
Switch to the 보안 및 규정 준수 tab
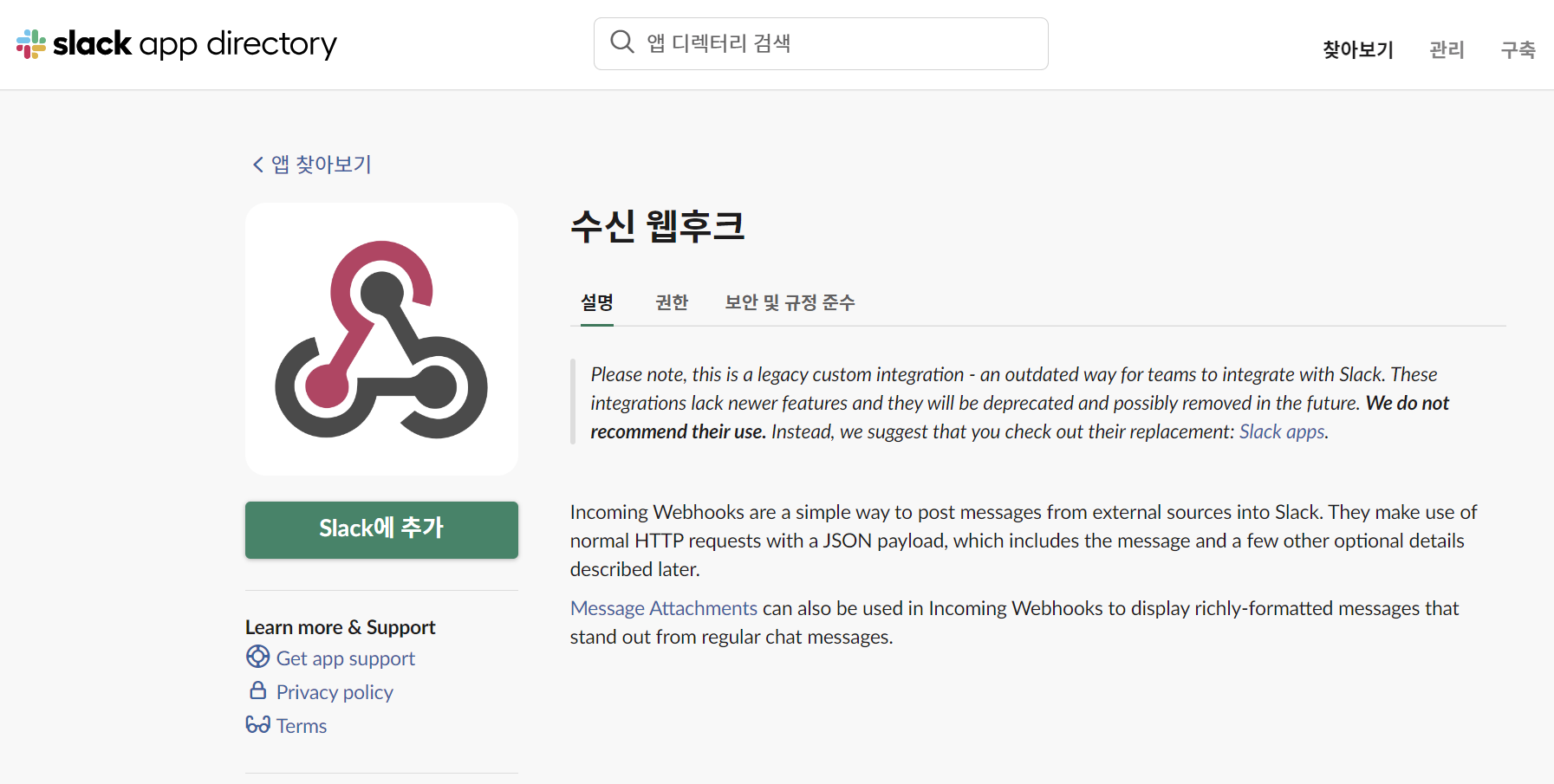[790, 302]
